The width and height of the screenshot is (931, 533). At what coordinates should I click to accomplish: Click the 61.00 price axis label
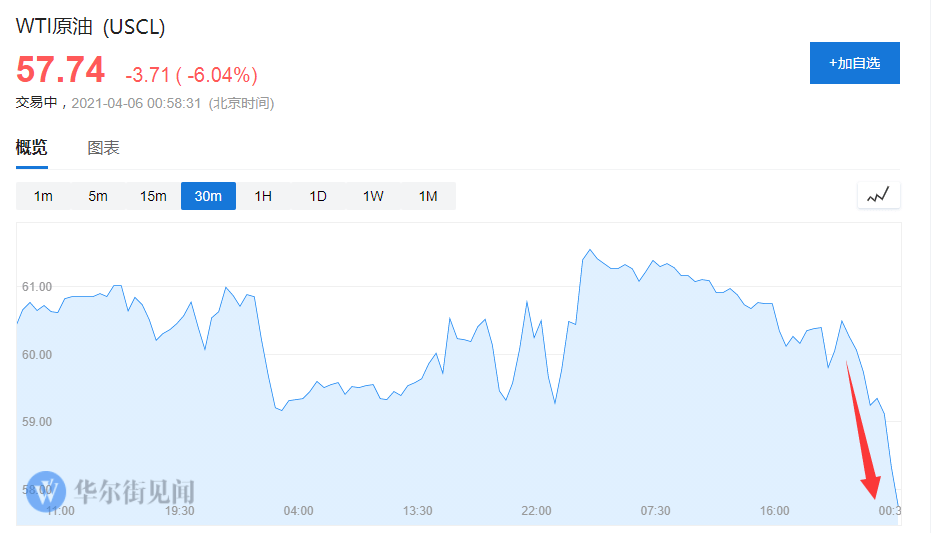[x=37, y=287]
